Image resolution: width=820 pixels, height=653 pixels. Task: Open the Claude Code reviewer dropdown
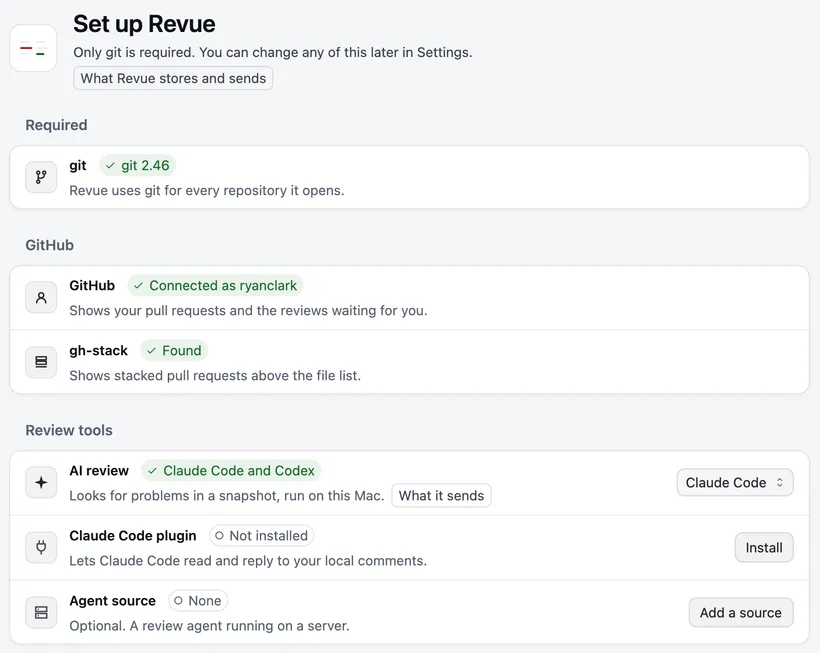(735, 483)
